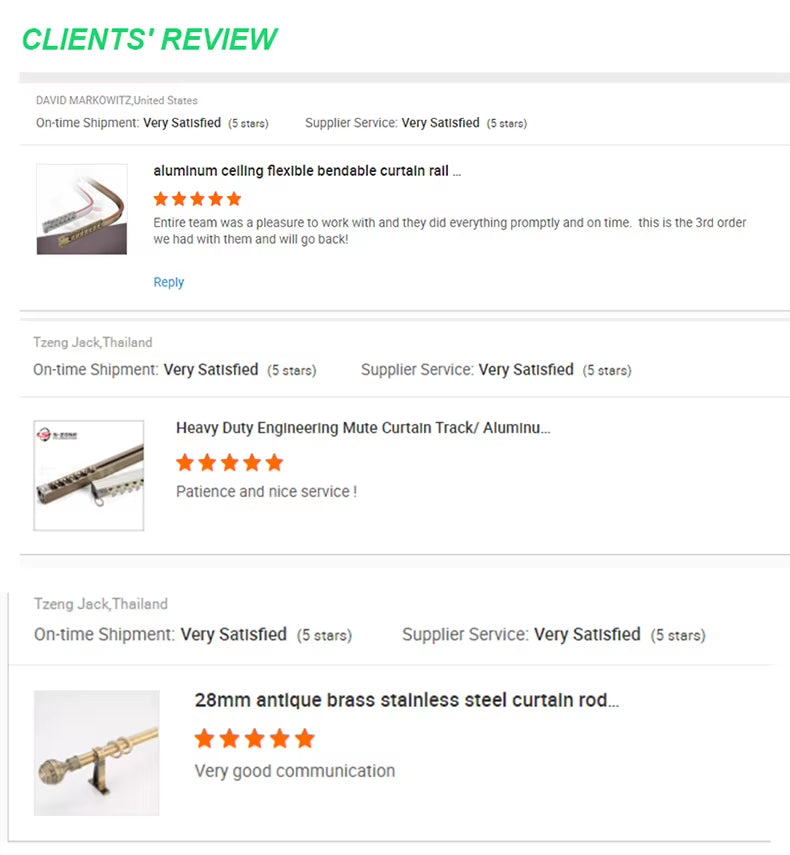Click the Reply link under David's review
This screenshot has width=790, height=855.
(168, 282)
